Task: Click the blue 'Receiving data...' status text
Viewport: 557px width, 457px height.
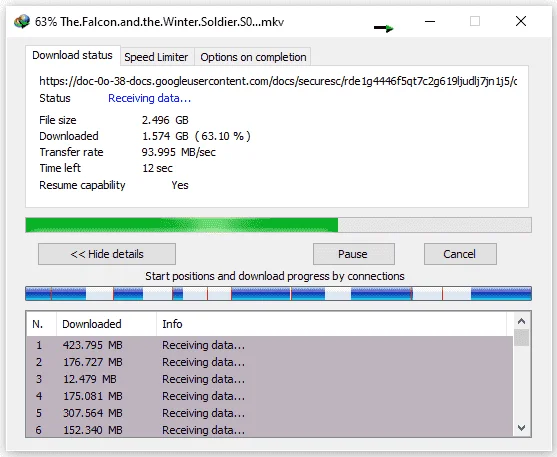Action: click(150, 98)
